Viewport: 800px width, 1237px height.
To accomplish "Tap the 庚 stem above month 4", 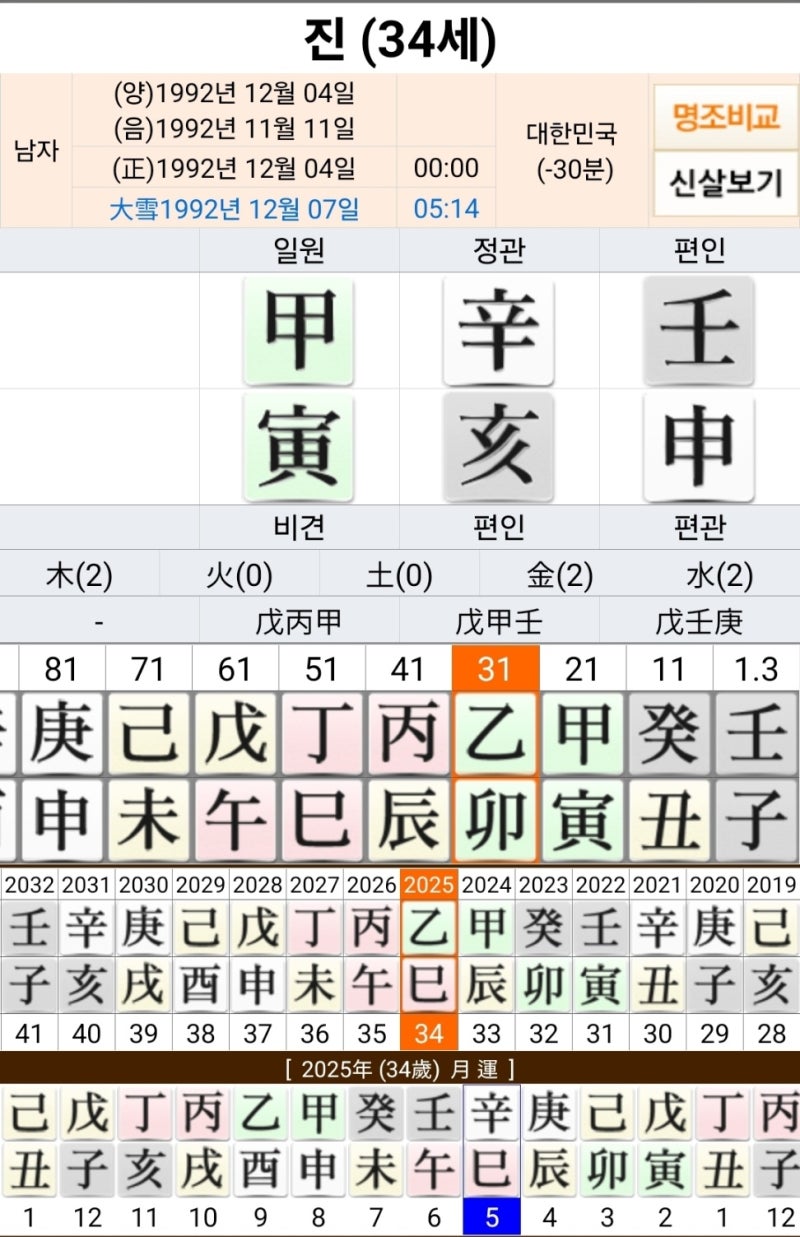I will [549, 1113].
